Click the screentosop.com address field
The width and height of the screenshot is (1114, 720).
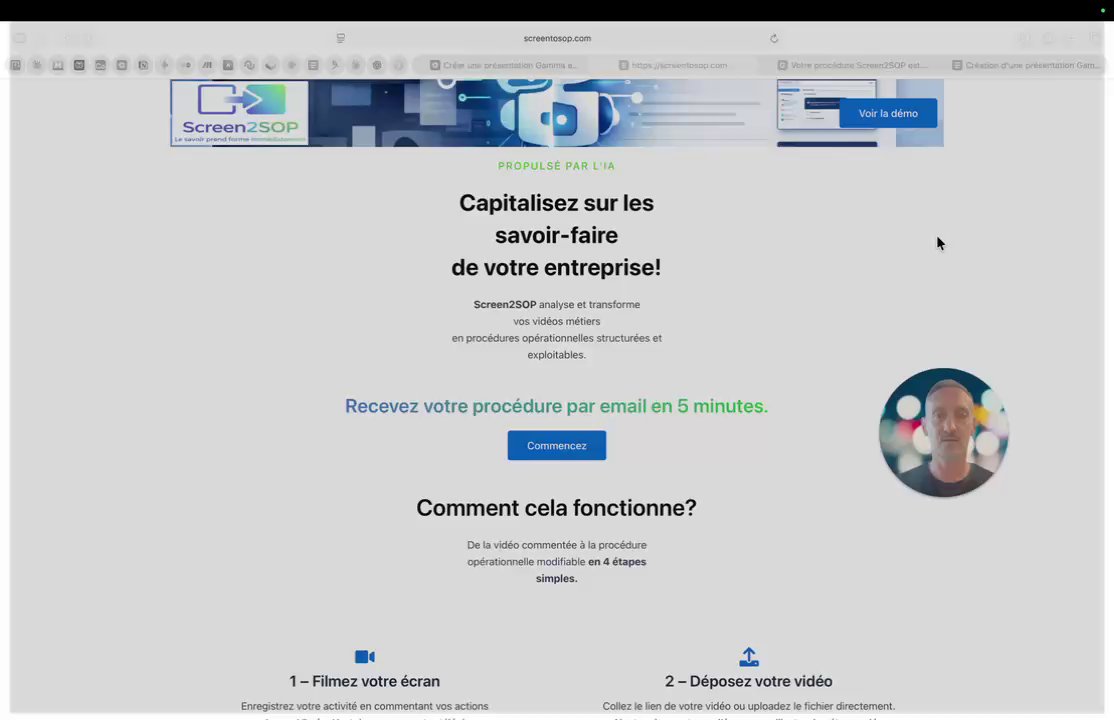(557, 38)
